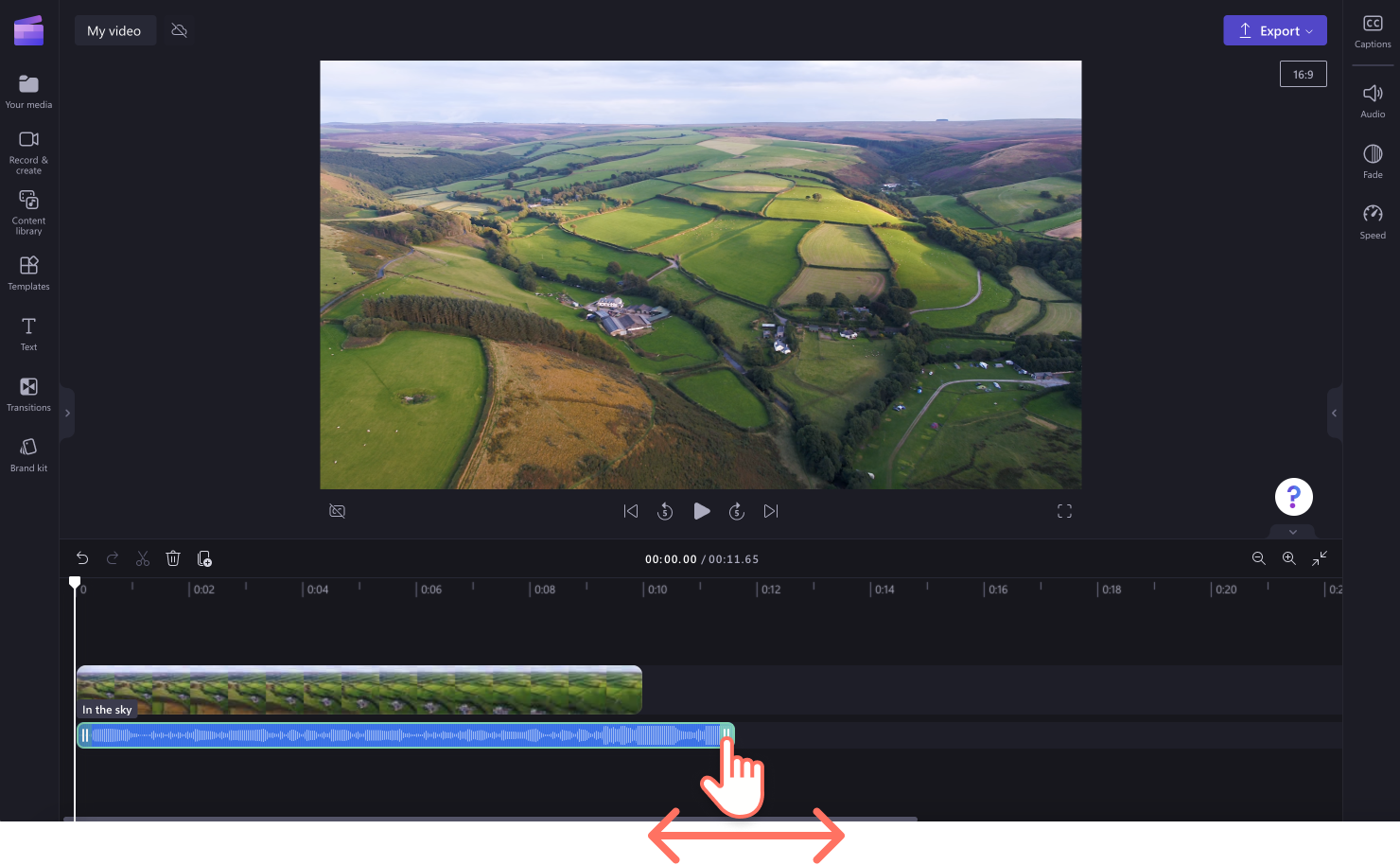Click the audio clip left trim handle
This screenshot has width=1400, height=865.
tap(84, 735)
